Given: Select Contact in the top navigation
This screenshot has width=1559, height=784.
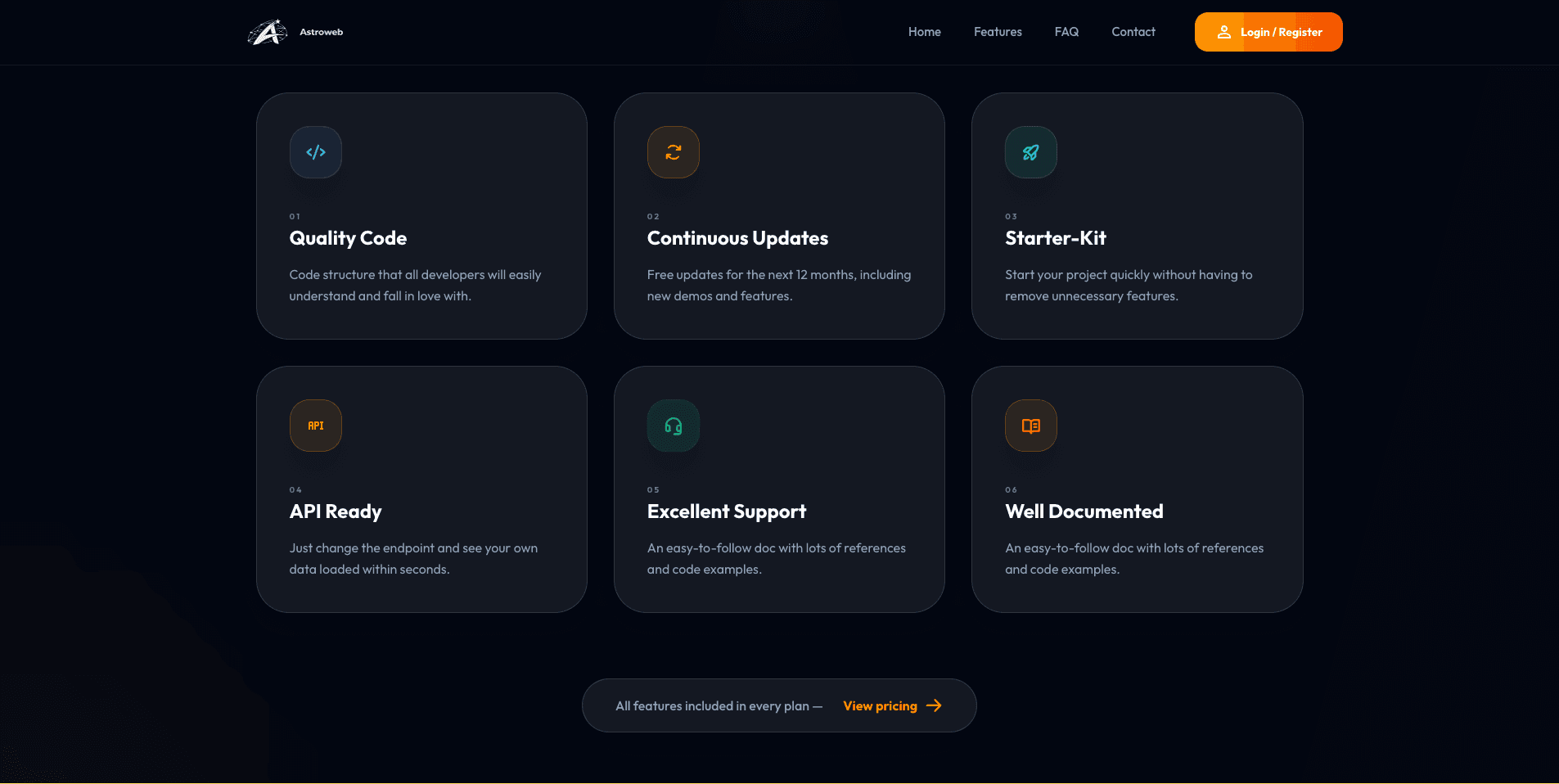Looking at the screenshot, I should [x=1133, y=32].
